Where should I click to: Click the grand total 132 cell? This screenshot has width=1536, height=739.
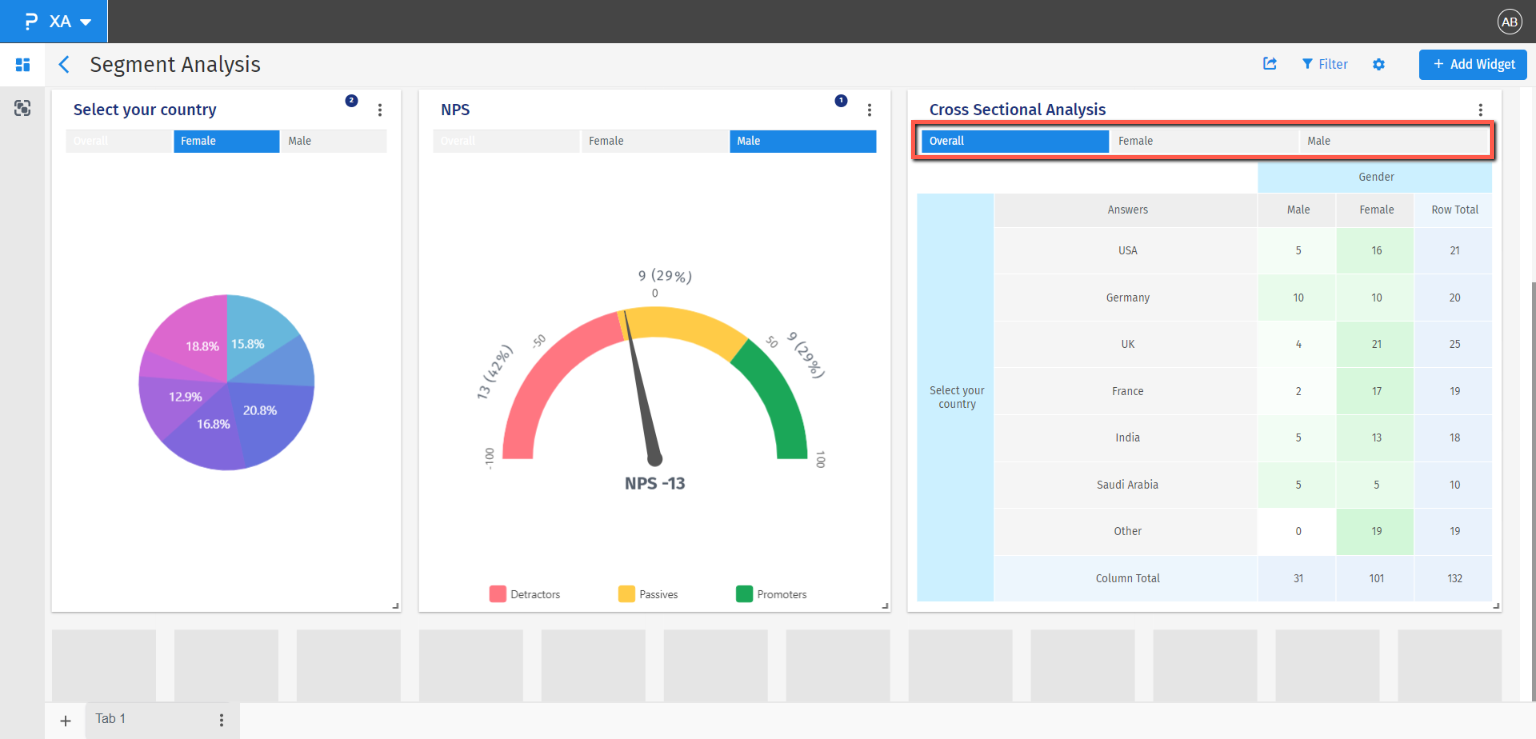(x=1454, y=578)
